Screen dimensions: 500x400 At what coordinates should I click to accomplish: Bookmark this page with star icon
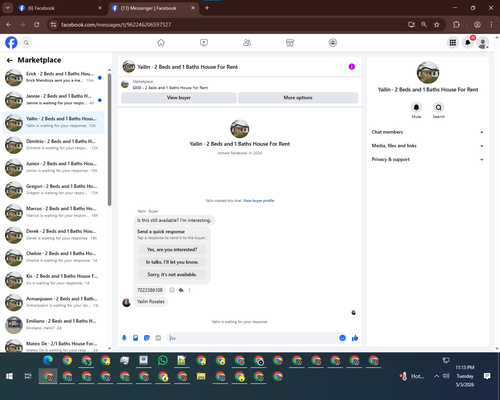point(437,24)
